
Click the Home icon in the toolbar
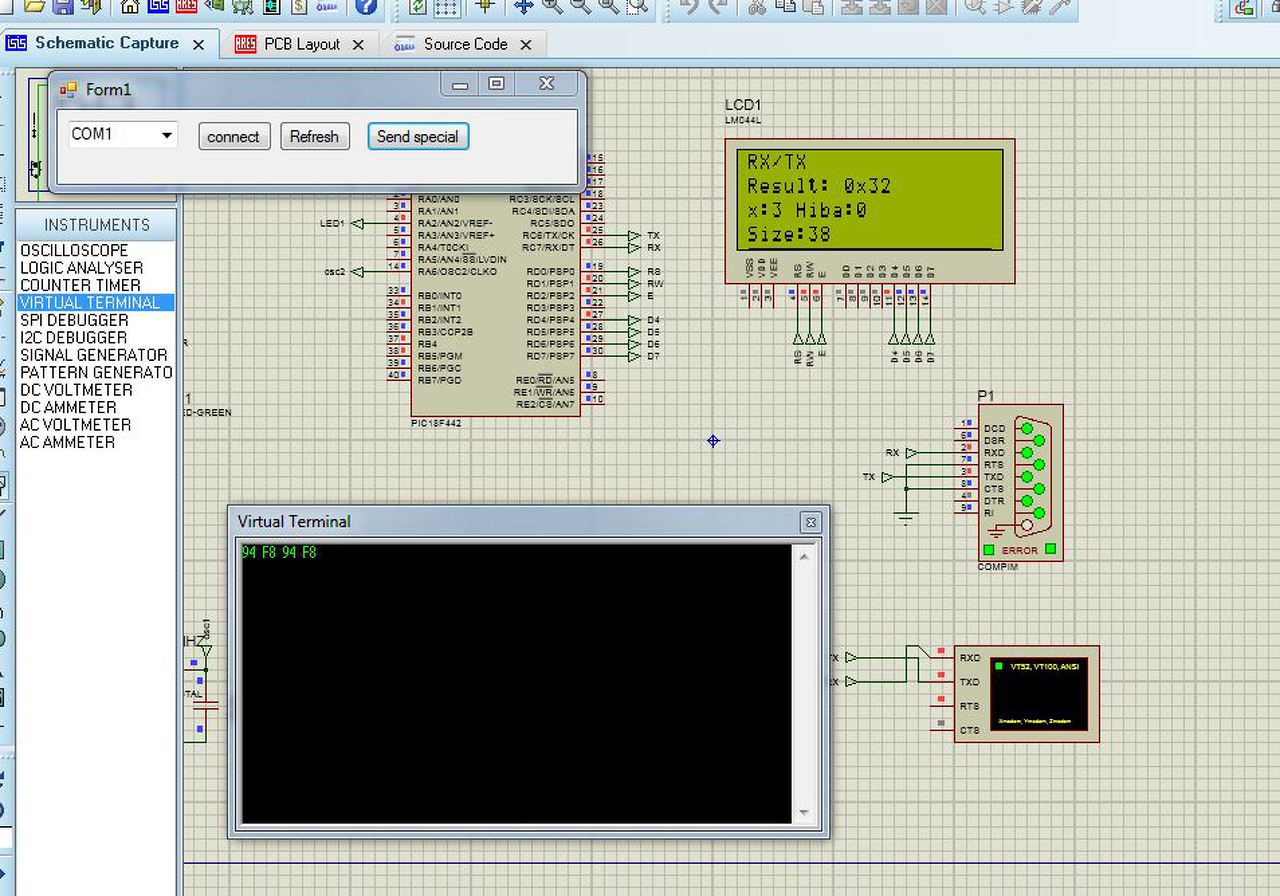(x=129, y=6)
